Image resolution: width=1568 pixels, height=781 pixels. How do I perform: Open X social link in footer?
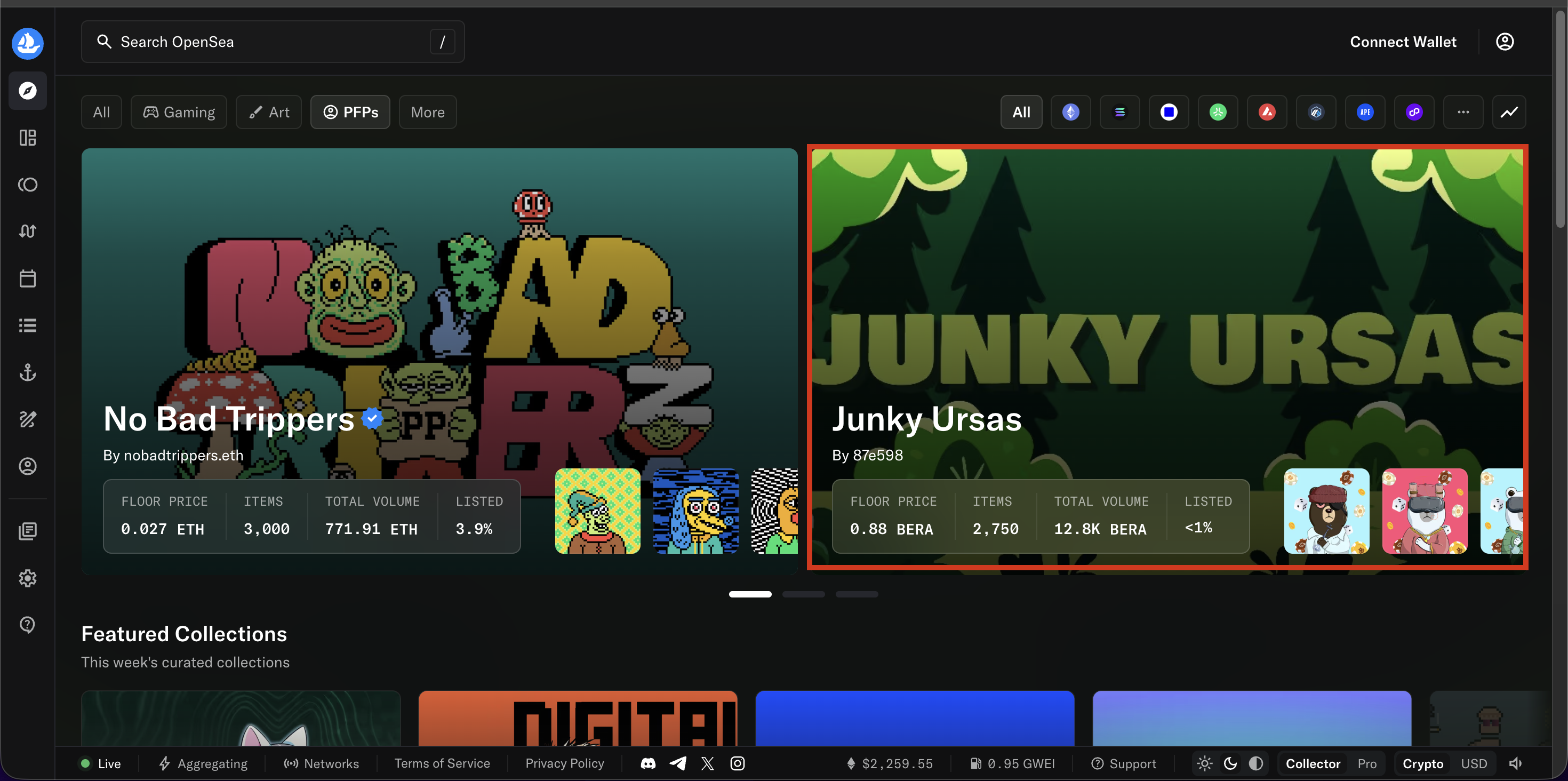tap(707, 763)
